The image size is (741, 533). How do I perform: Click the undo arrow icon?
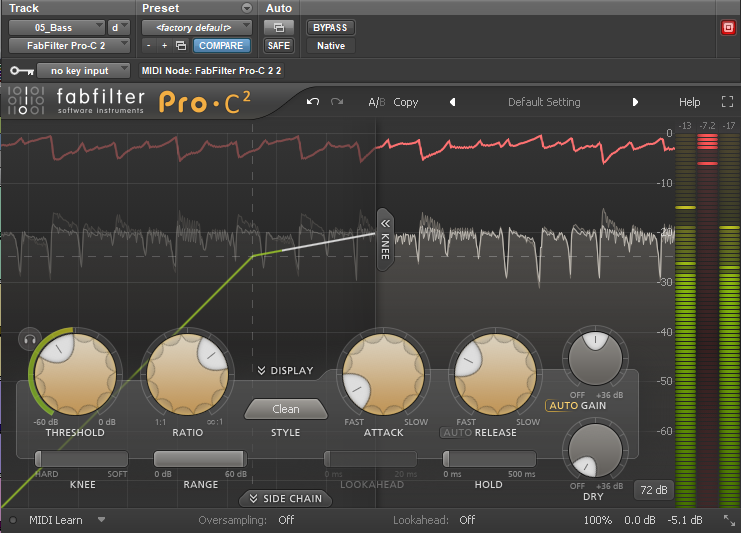[312, 102]
